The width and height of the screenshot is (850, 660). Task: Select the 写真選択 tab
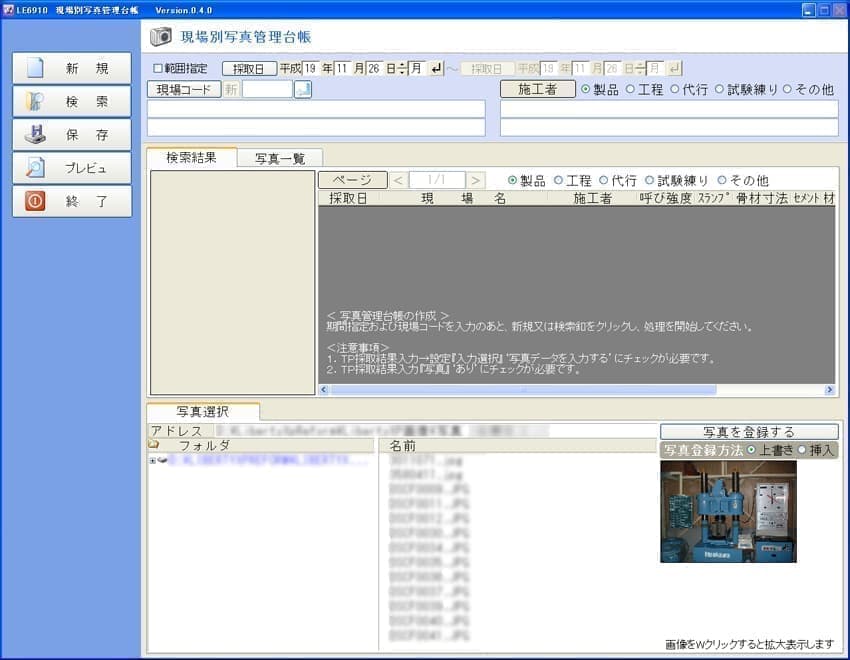point(203,411)
